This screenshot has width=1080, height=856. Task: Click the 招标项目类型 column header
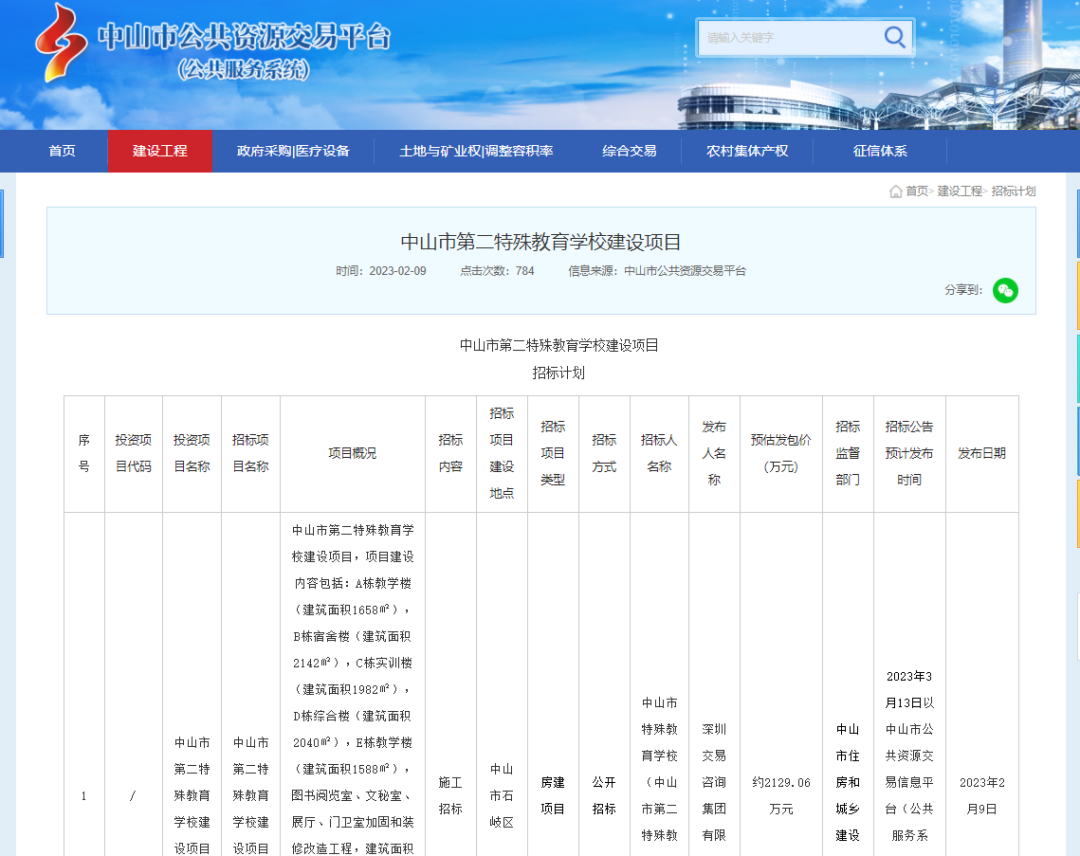[552, 453]
